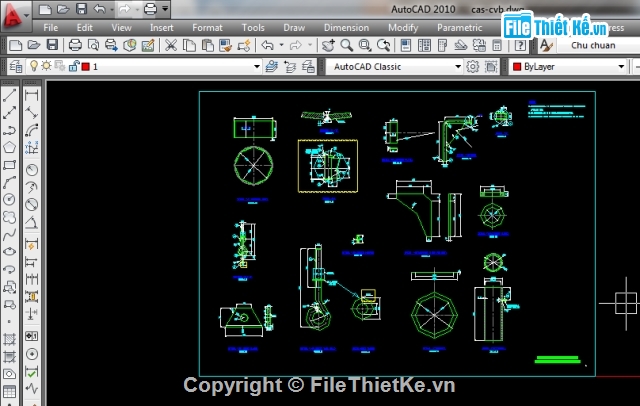Open the Tool Palettes window icon

click(x=442, y=45)
